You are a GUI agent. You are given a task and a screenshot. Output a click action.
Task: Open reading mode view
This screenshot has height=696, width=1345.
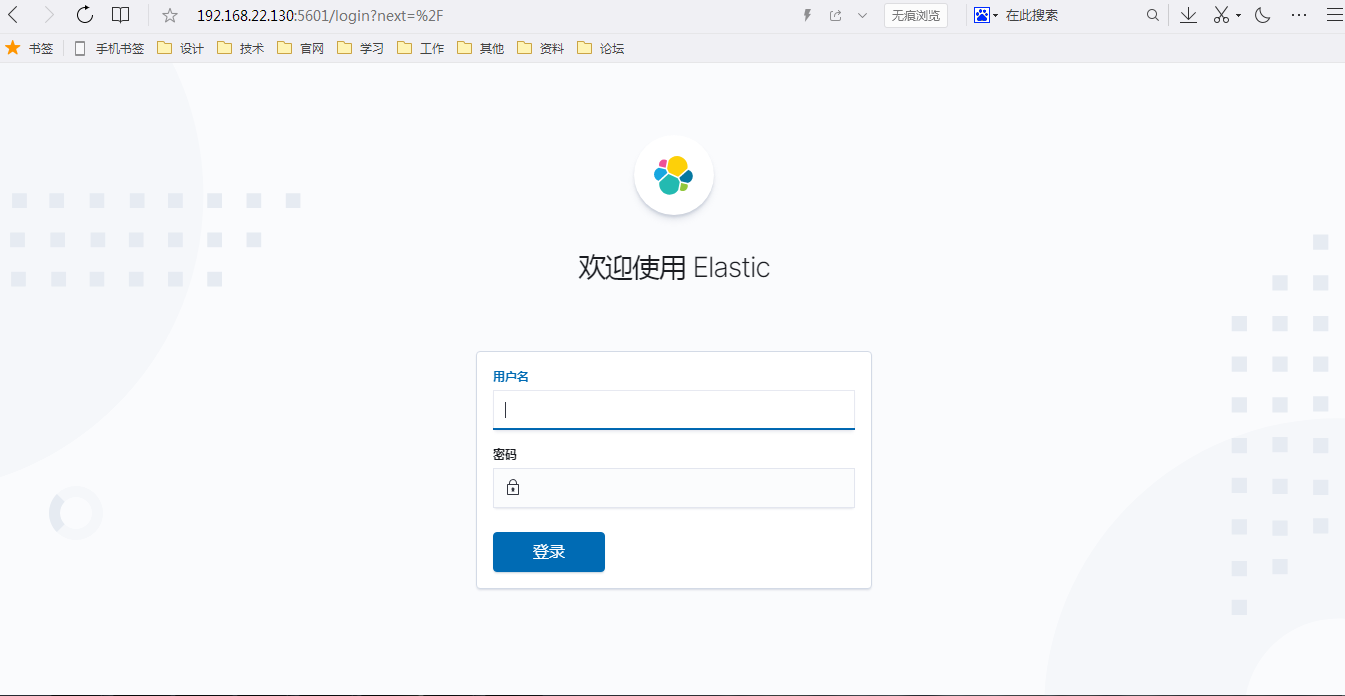pyautogui.click(x=120, y=15)
